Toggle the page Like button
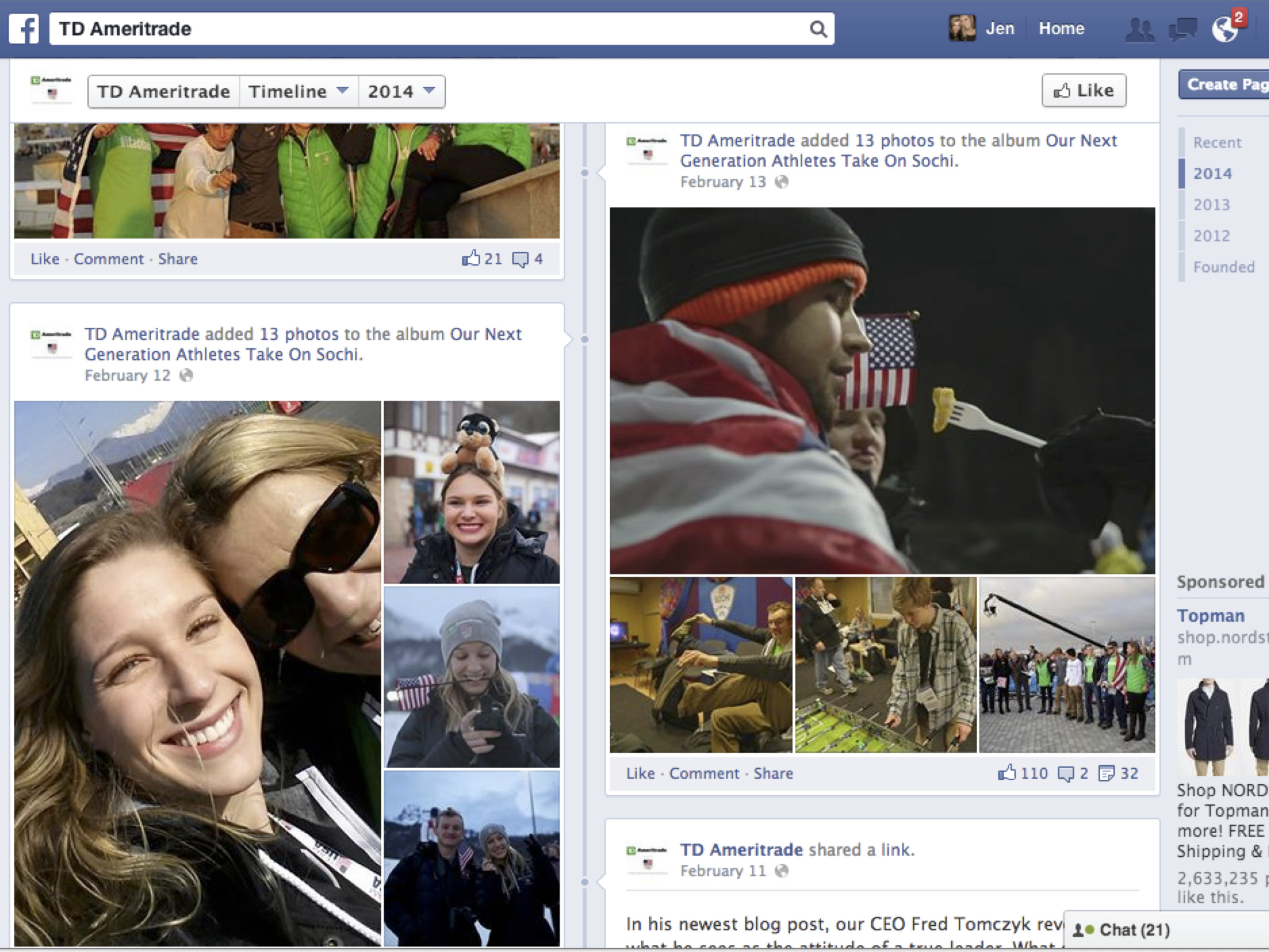This screenshot has width=1269, height=952. [x=1083, y=90]
